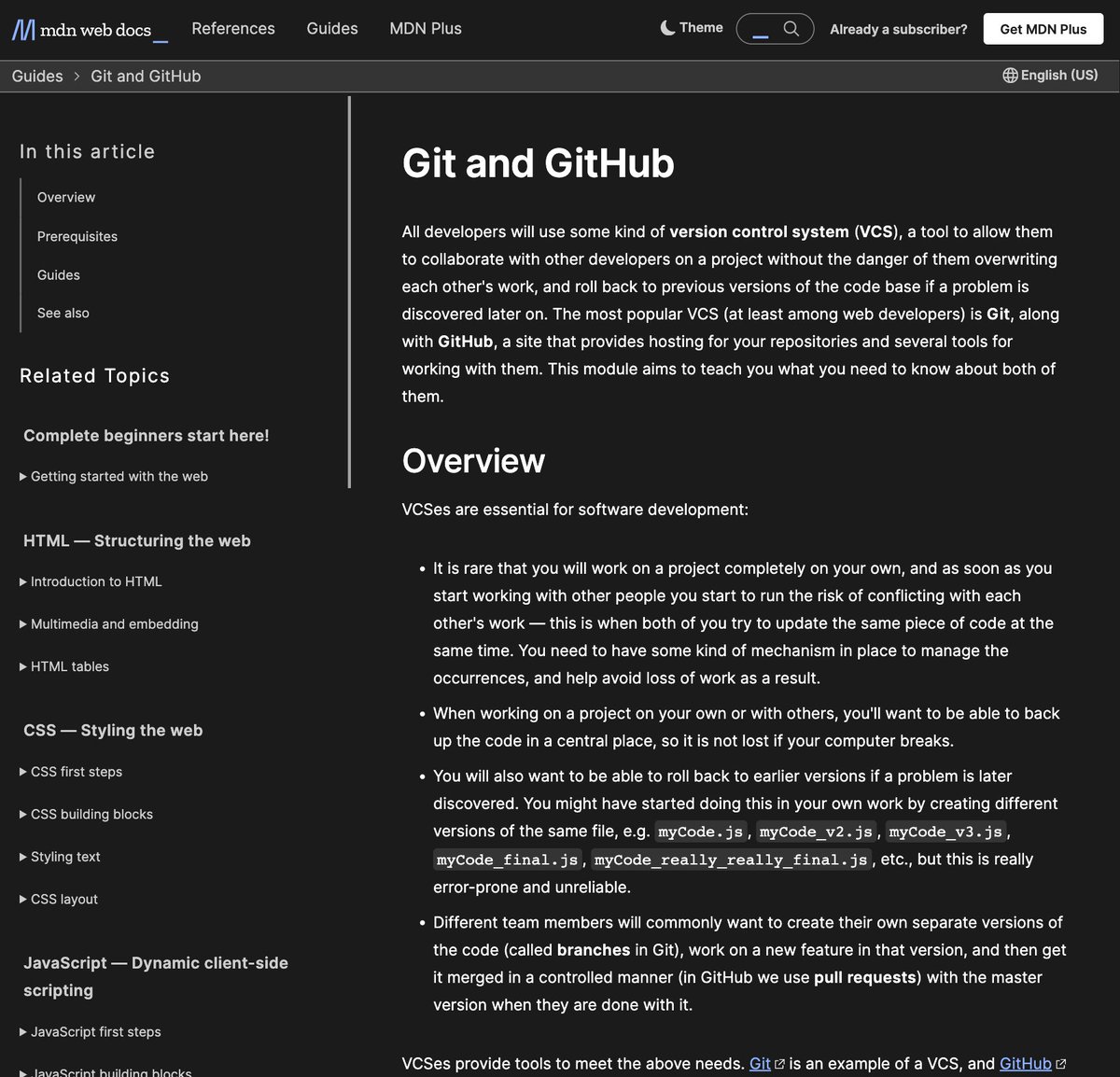
Task: Click the Get MDN Plus button
Action: point(1043,29)
